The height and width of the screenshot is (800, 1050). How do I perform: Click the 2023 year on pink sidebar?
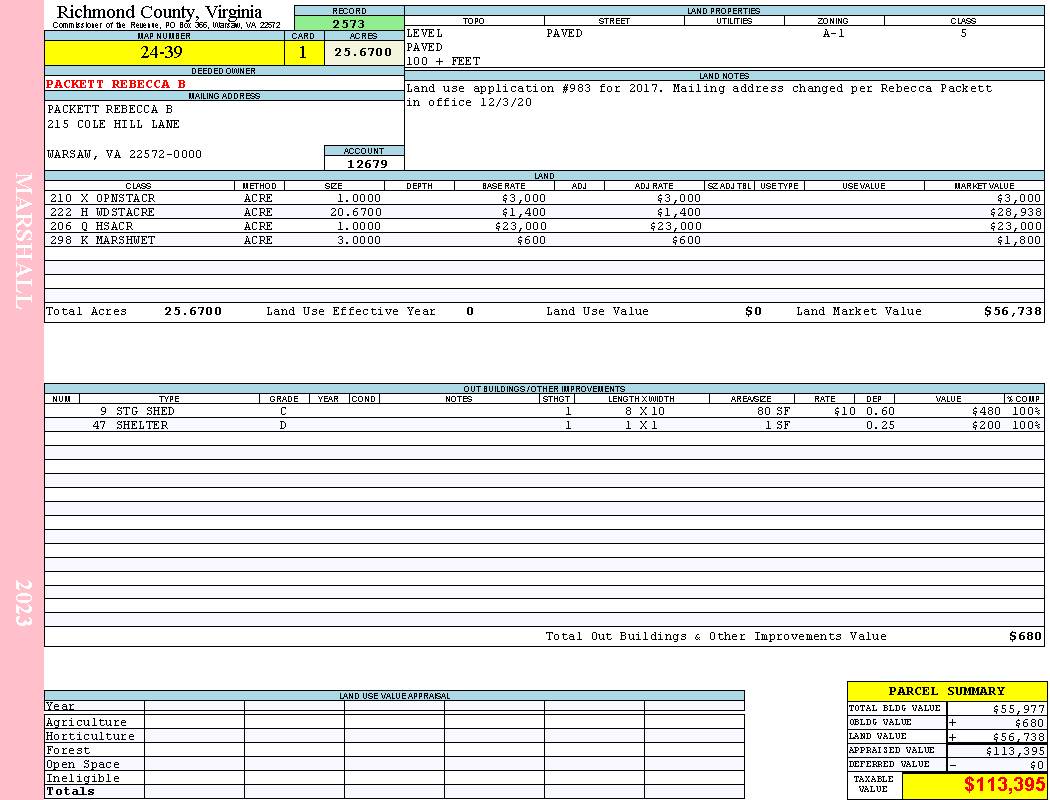click(x=23, y=603)
